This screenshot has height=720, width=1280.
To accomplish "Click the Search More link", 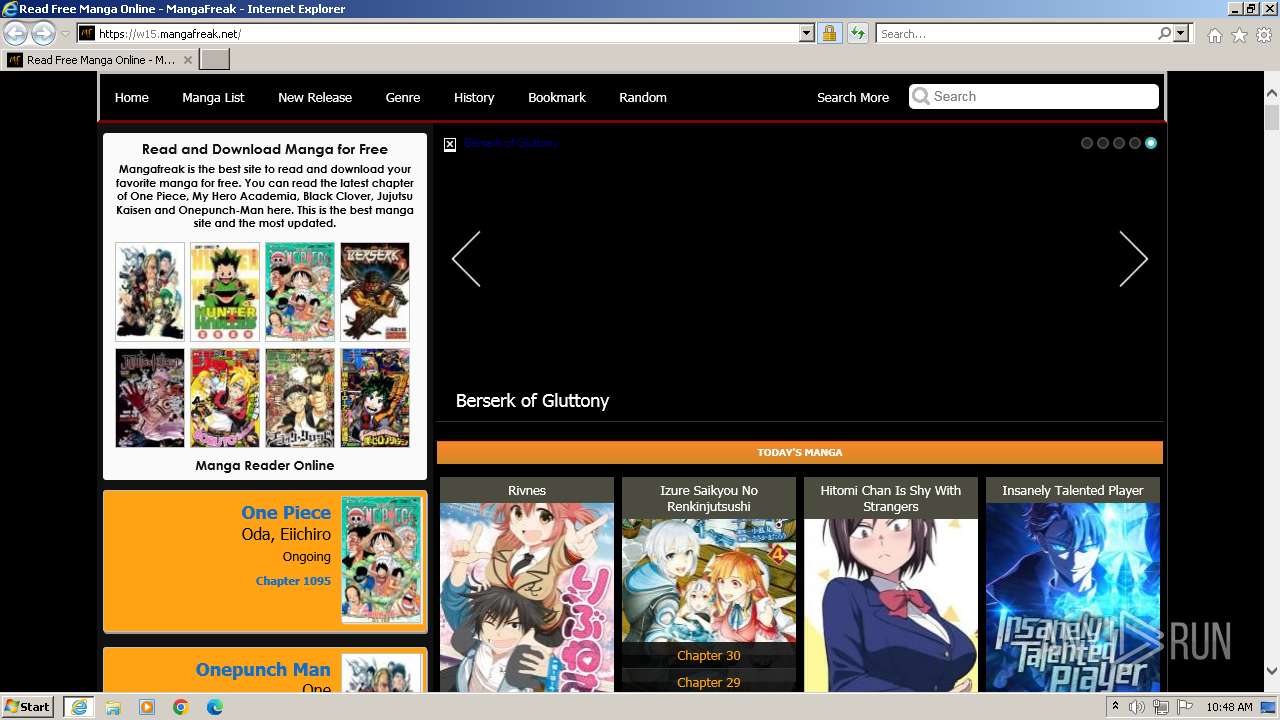I will (x=853, y=97).
